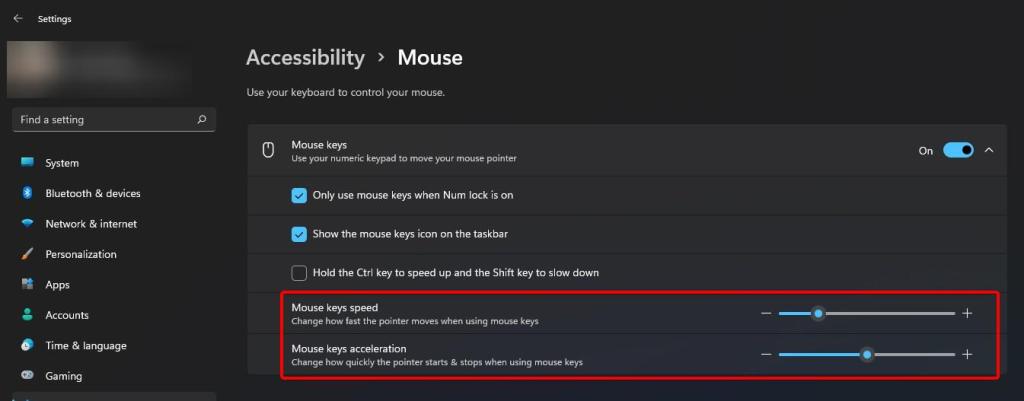Click plus to increase mouse keys speed

967,314
